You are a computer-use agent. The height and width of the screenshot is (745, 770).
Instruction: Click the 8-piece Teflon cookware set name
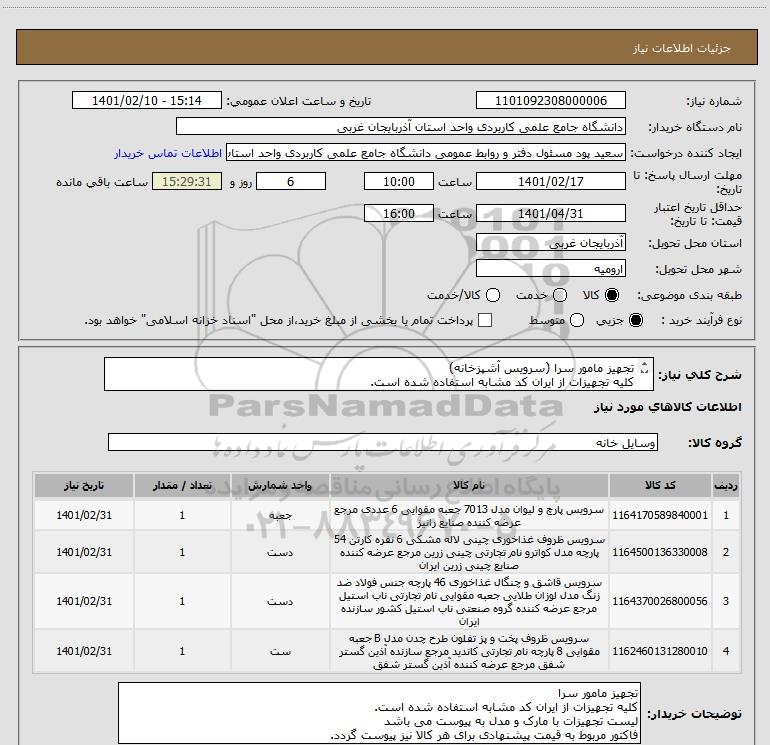click(469, 651)
